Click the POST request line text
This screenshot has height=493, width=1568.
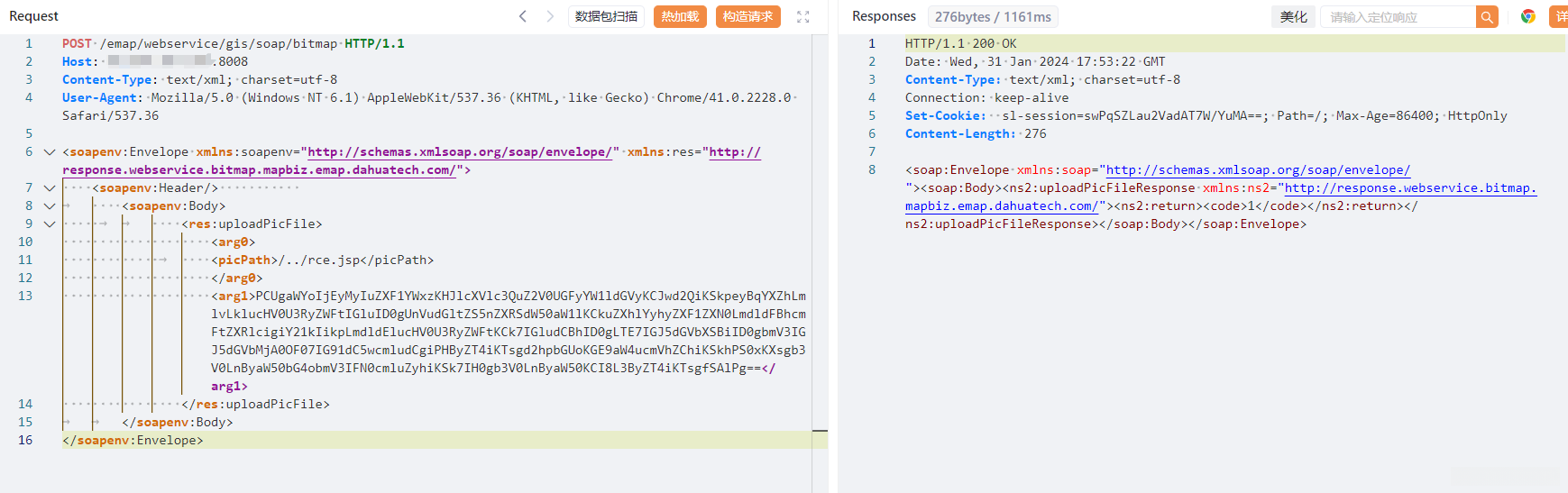pos(234,43)
